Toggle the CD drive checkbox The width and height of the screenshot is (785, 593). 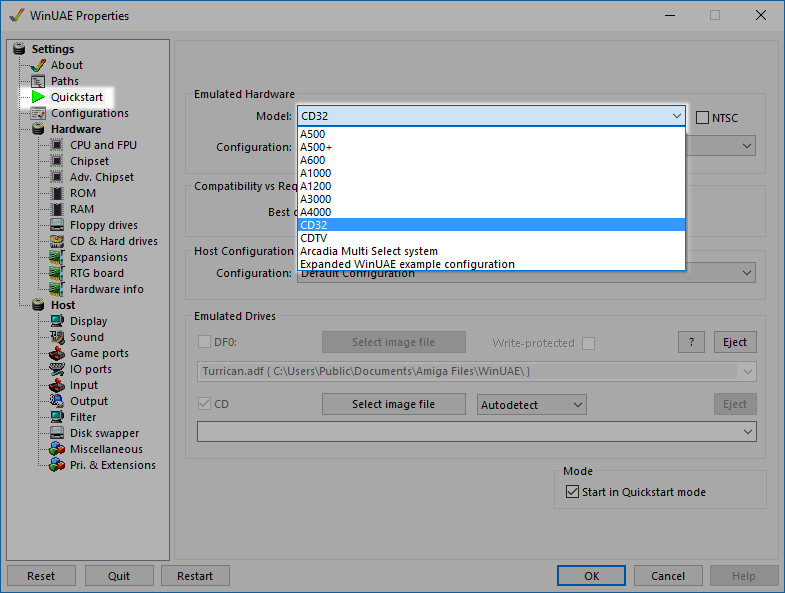click(205, 404)
